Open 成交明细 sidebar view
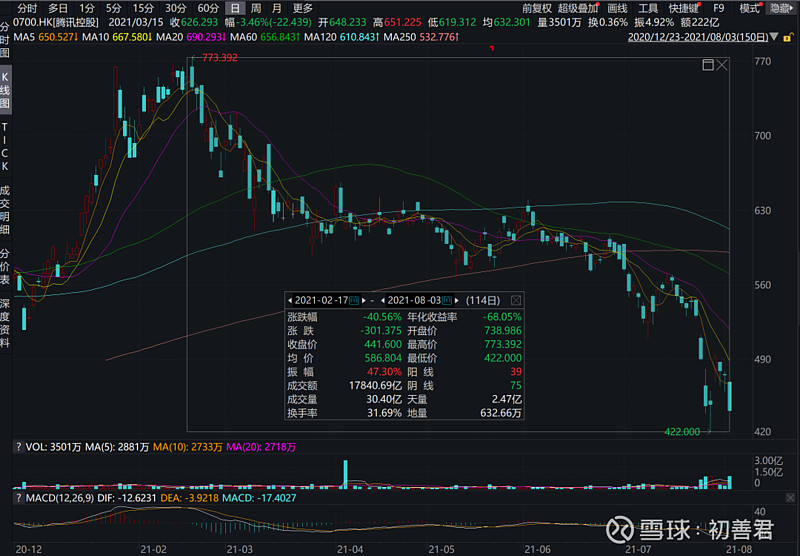 tap(5, 210)
